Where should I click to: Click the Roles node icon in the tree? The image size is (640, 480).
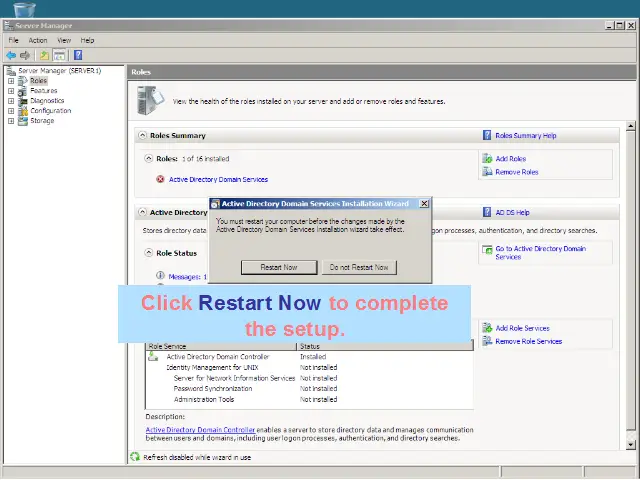[x=23, y=81]
